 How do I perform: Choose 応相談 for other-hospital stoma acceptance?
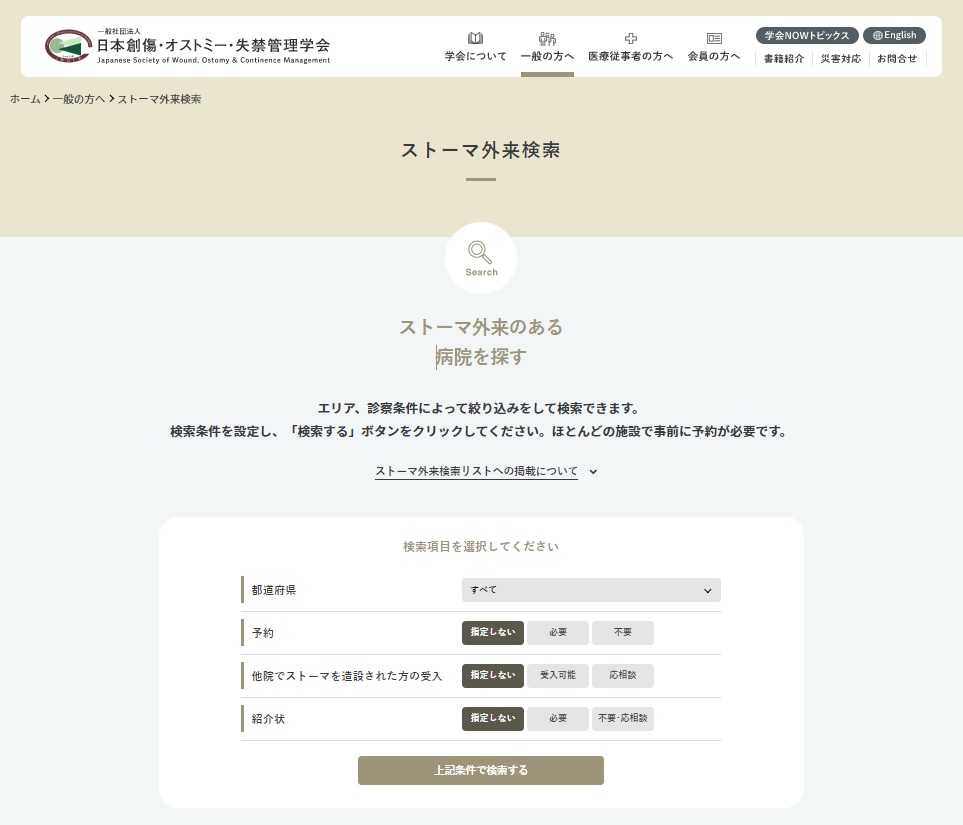623,676
